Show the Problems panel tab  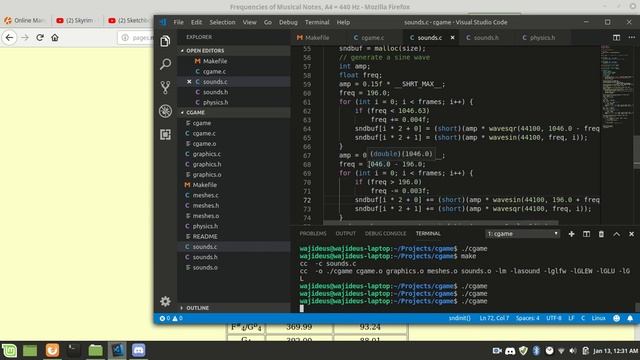313,234
